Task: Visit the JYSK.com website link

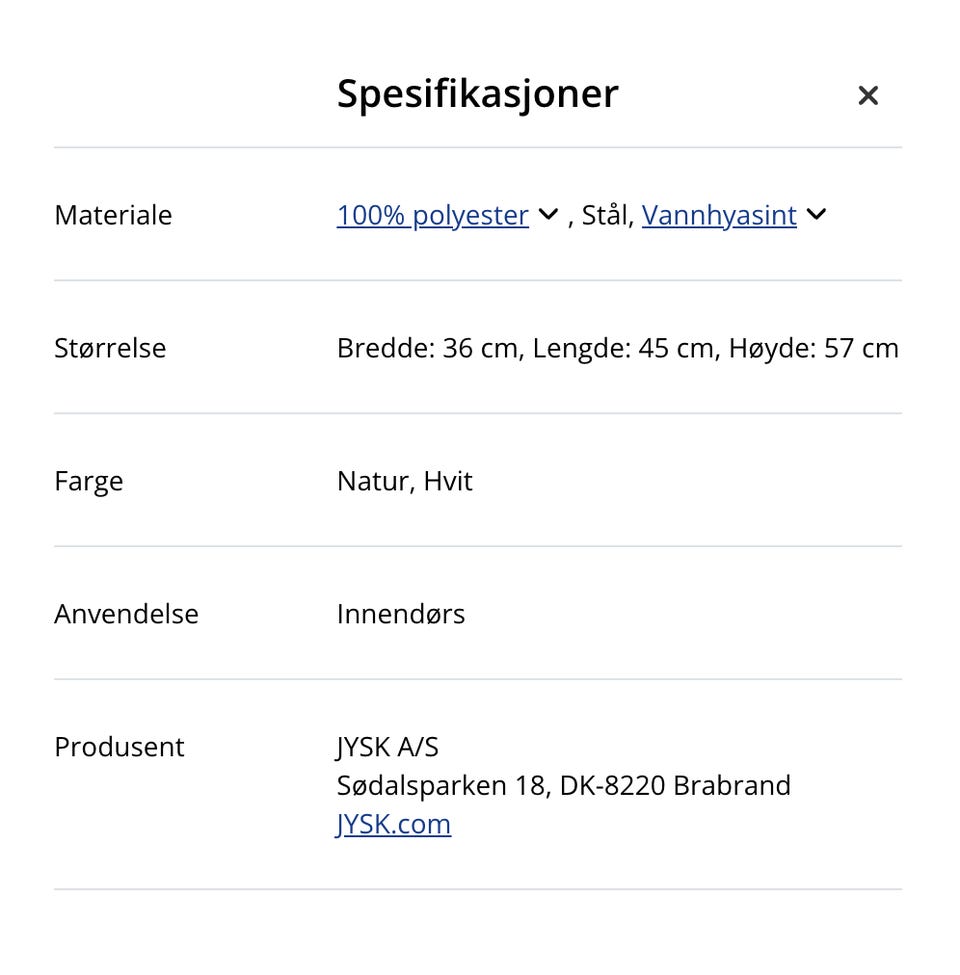Action: 393,824
